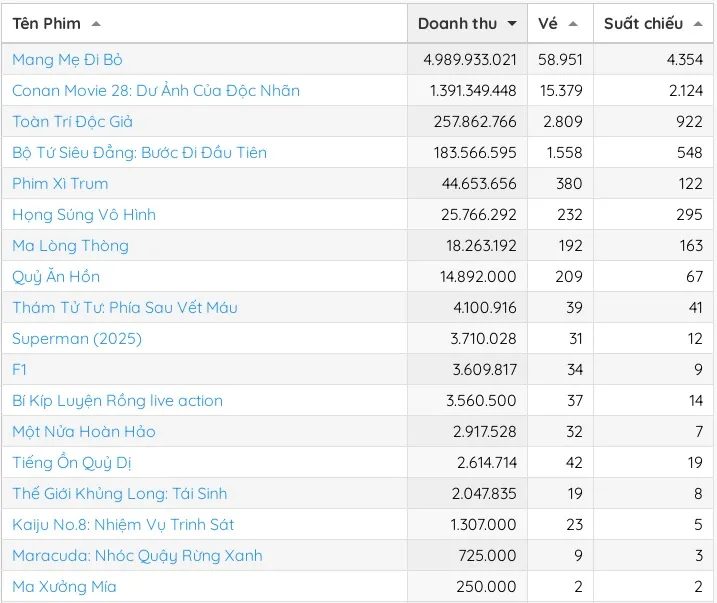Click the Suất chiếu sort arrow
The width and height of the screenshot is (717, 603).
[x=698, y=23]
